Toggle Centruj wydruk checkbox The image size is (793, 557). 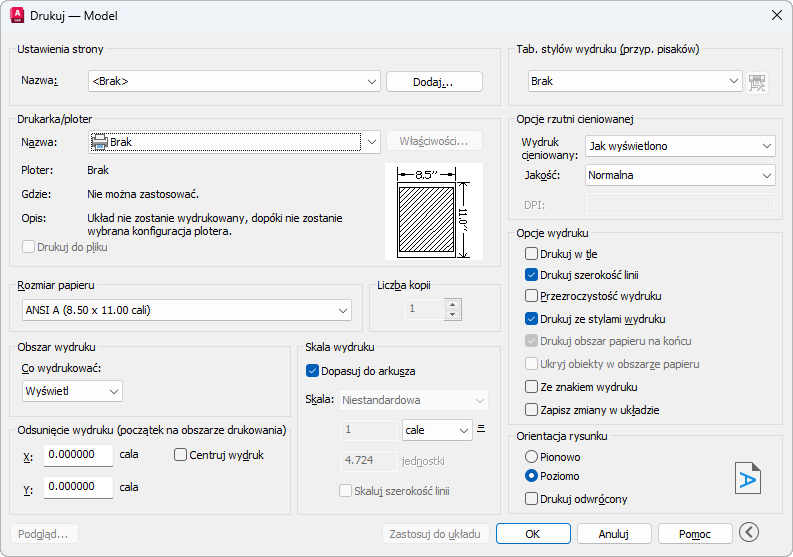click(181, 455)
